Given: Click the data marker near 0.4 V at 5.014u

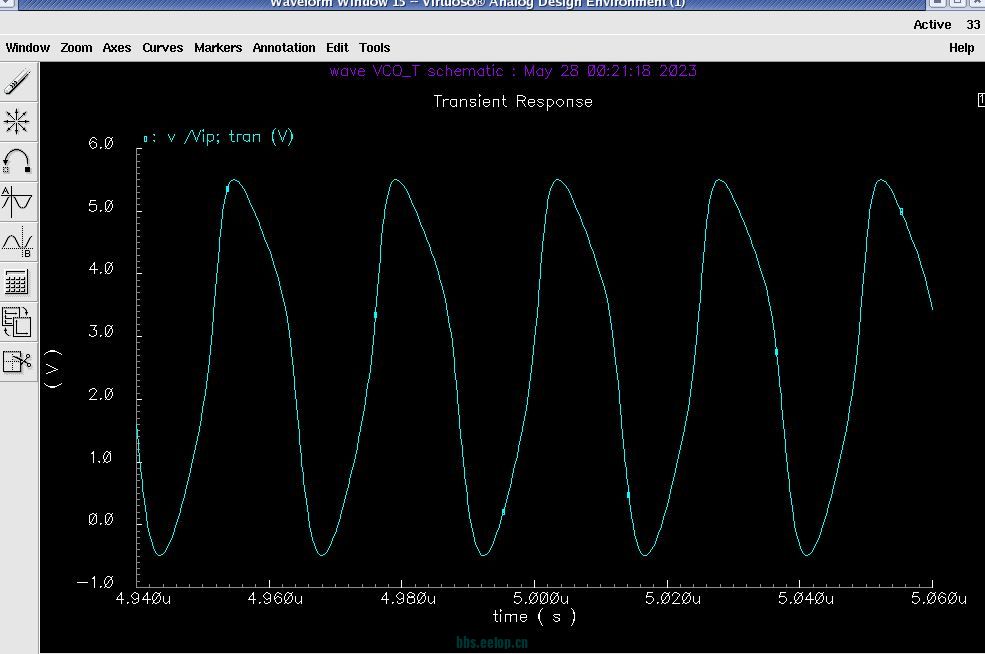Looking at the screenshot, I should [x=628, y=495].
